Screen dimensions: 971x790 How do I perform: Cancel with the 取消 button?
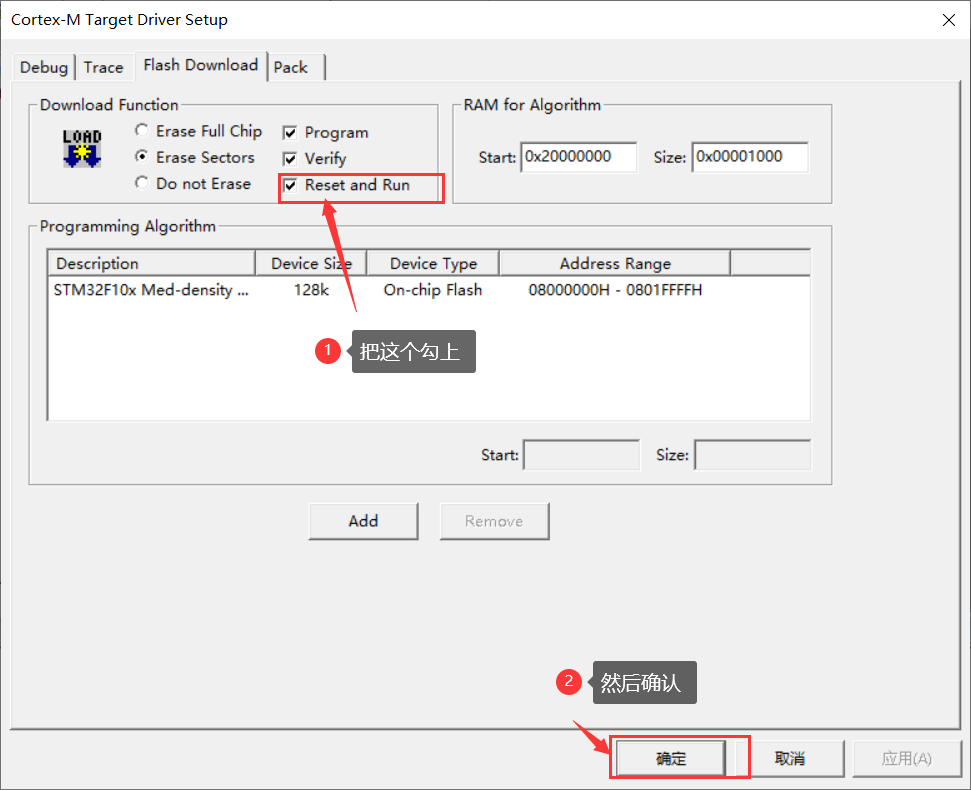(790, 758)
